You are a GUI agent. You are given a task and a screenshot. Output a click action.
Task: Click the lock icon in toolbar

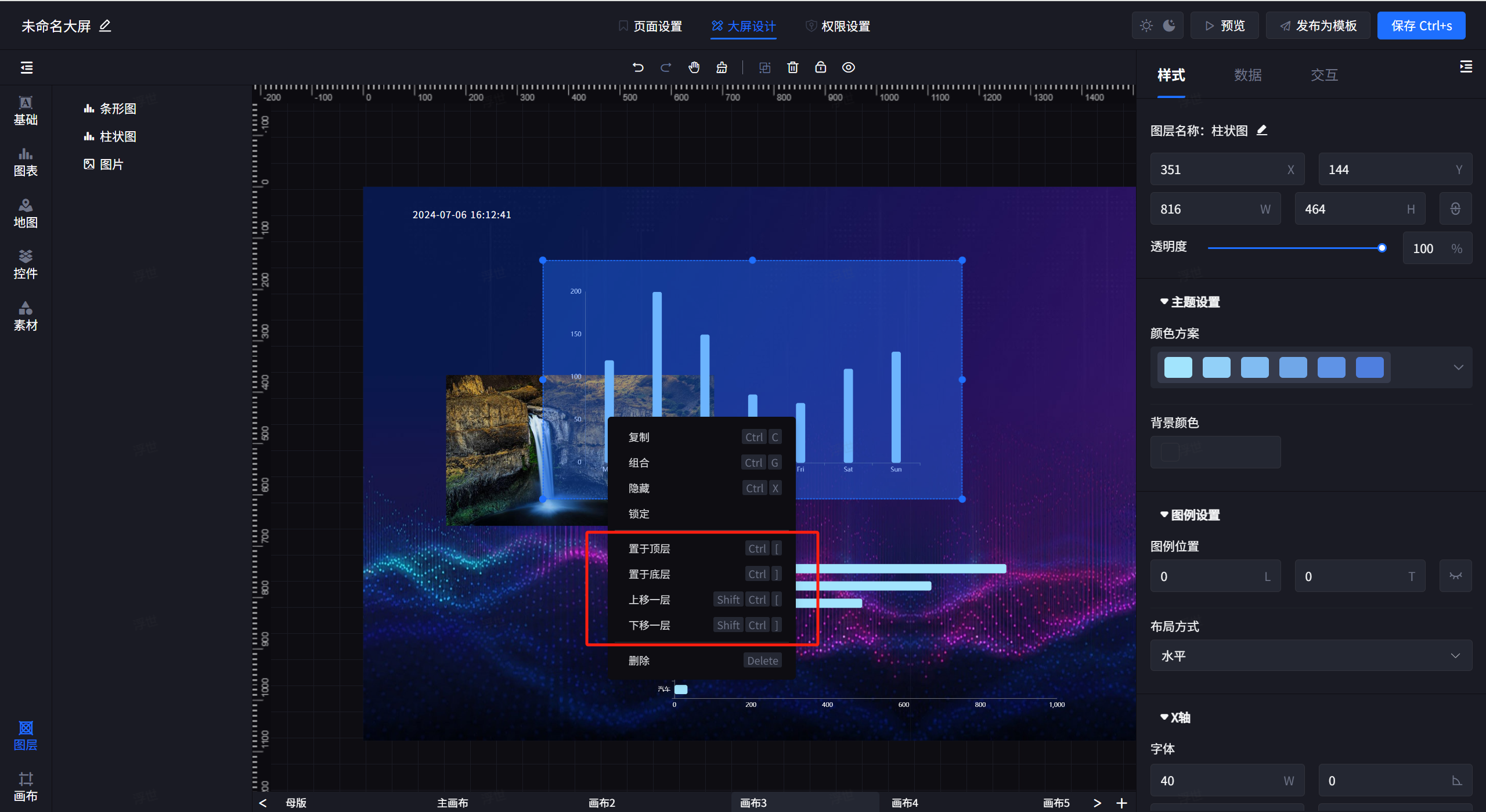(x=820, y=67)
